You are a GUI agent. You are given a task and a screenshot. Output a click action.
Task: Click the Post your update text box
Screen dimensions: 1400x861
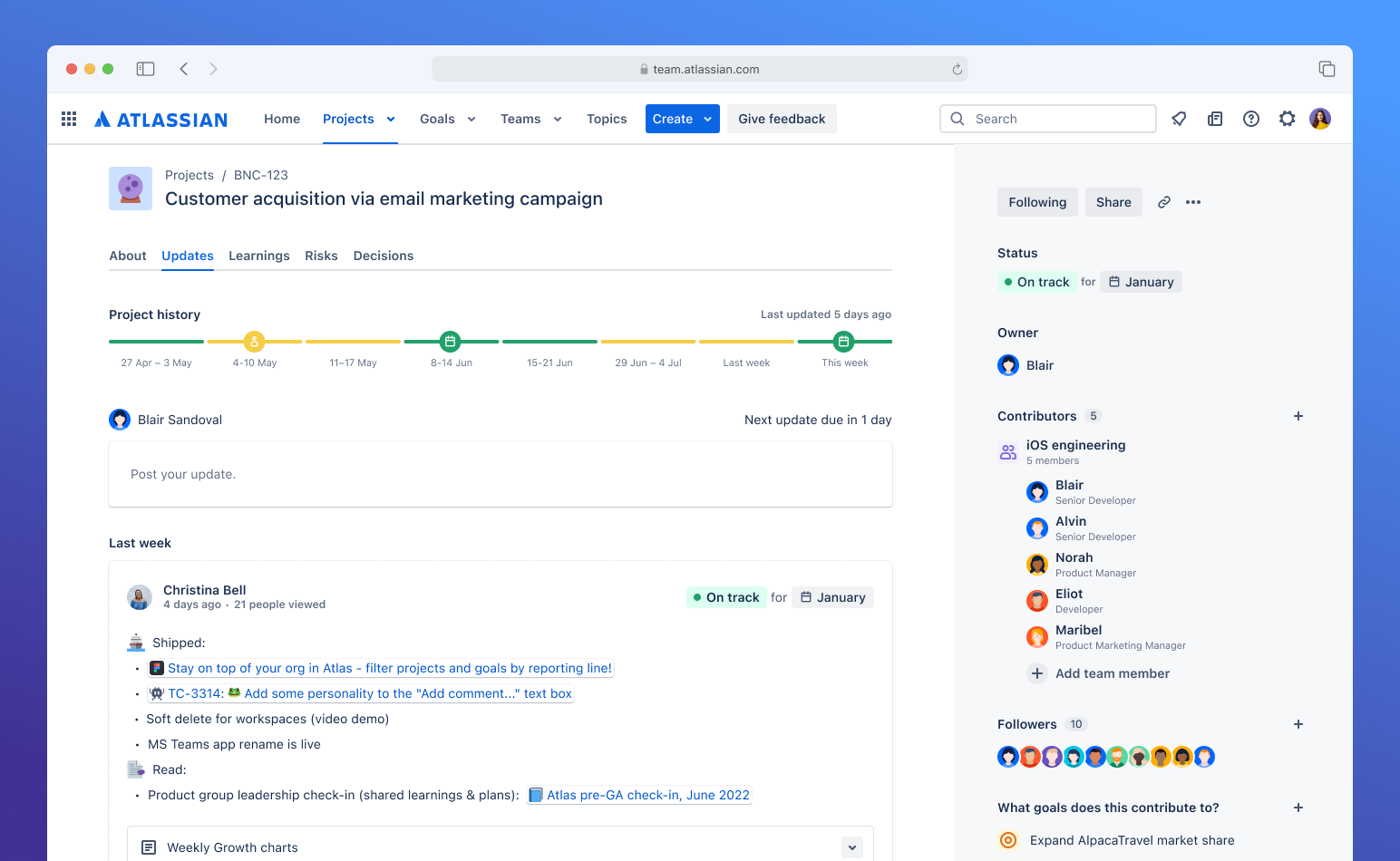pos(501,474)
